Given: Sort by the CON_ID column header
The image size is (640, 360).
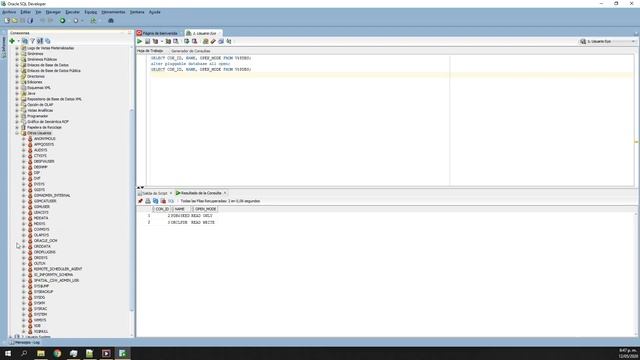Looking at the screenshot, I should pyautogui.click(x=162, y=209).
